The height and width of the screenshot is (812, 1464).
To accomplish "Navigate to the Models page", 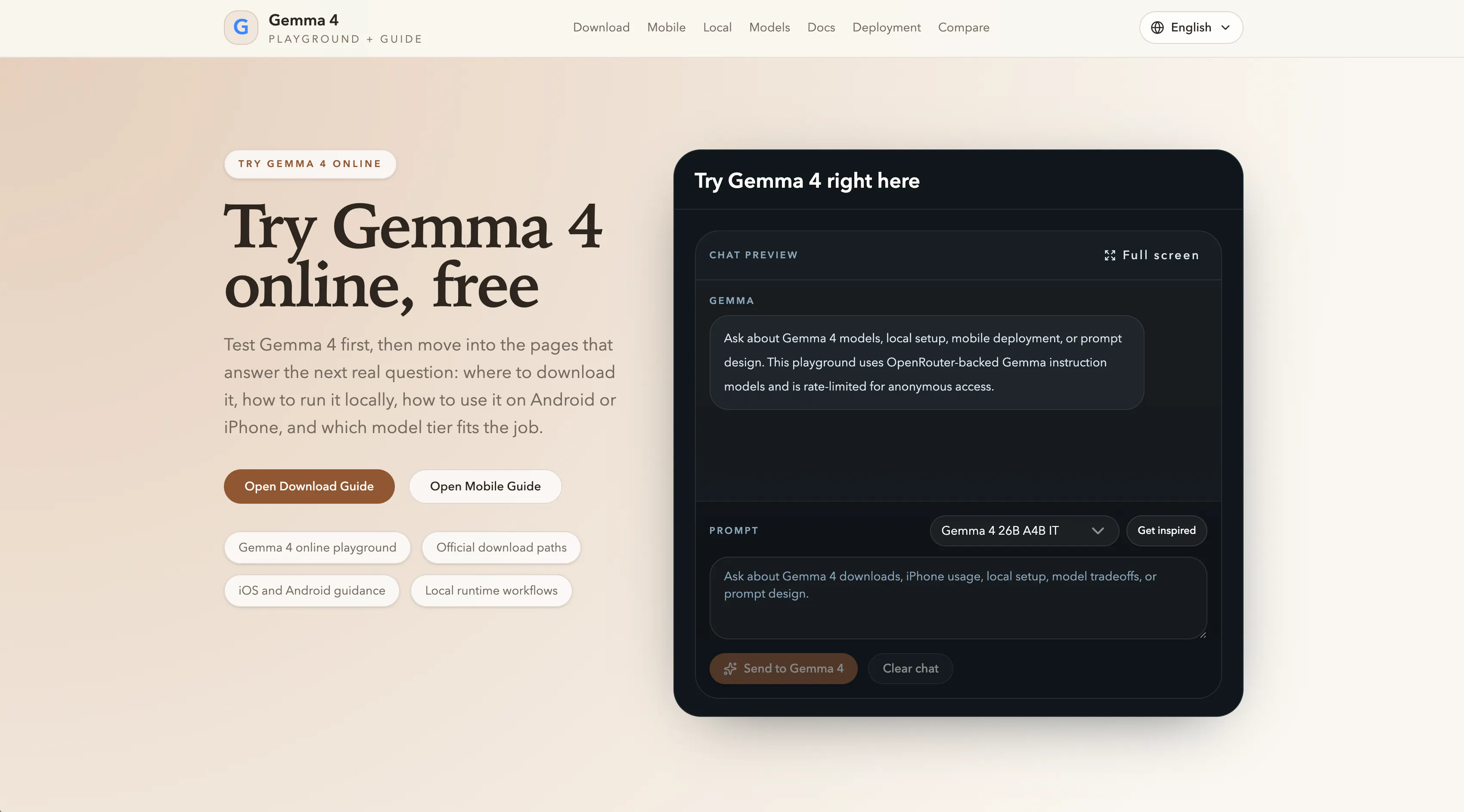I will [x=769, y=27].
